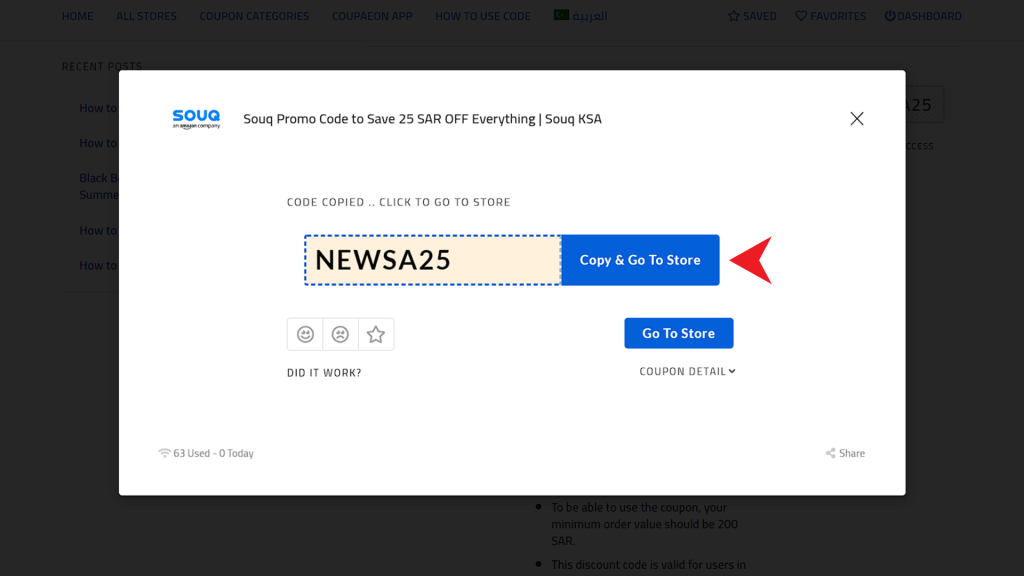
Task: Select ALL STORES from the navigation bar
Action: (x=146, y=15)
